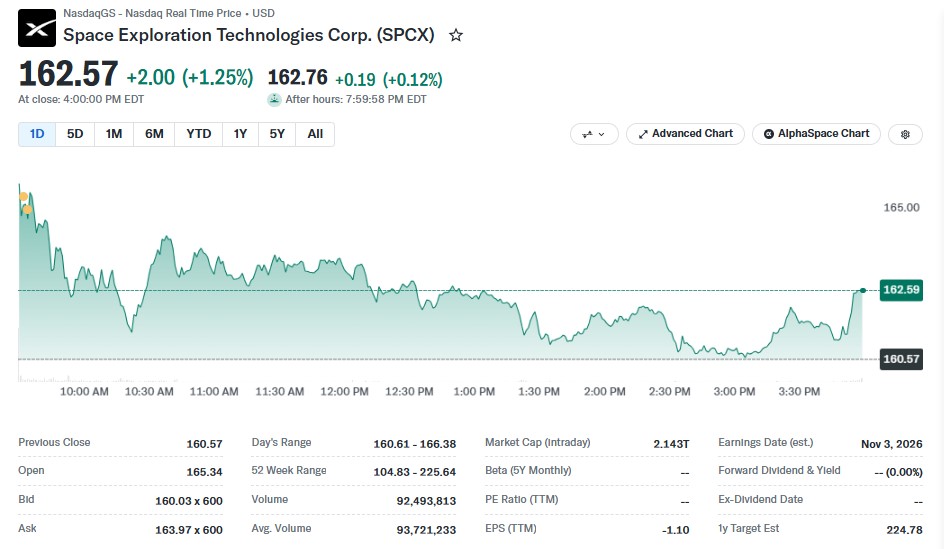
Task: Open chart settings gear icon
Action: pyautogui.click(x=905, y=134)
